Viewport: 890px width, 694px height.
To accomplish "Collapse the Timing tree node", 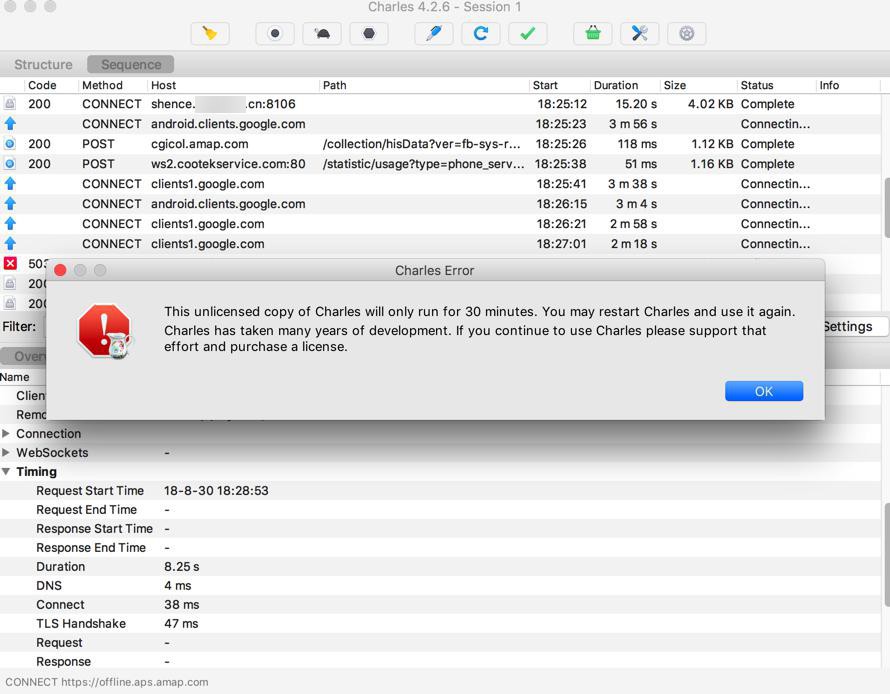I will tap(6, 472).
